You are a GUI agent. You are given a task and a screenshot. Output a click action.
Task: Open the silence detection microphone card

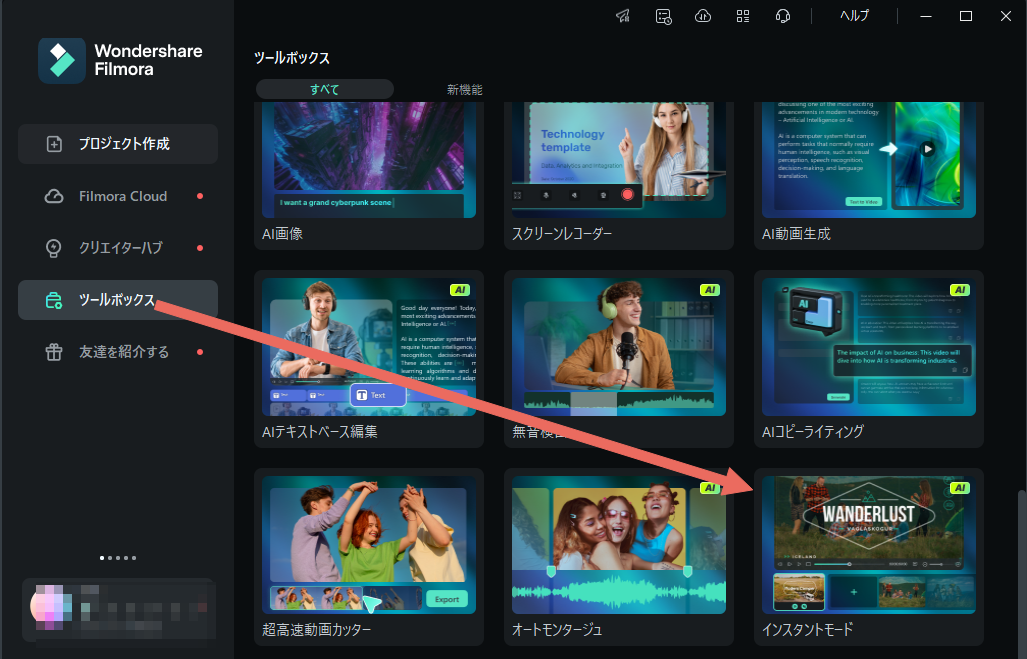pos(619,359)
